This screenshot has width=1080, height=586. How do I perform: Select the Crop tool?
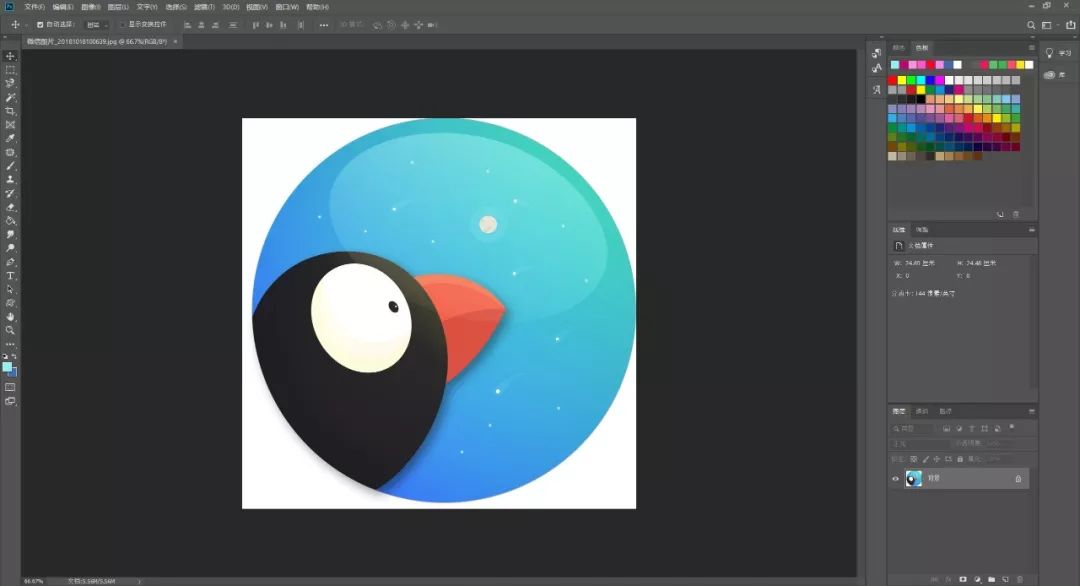pos(11,111)
